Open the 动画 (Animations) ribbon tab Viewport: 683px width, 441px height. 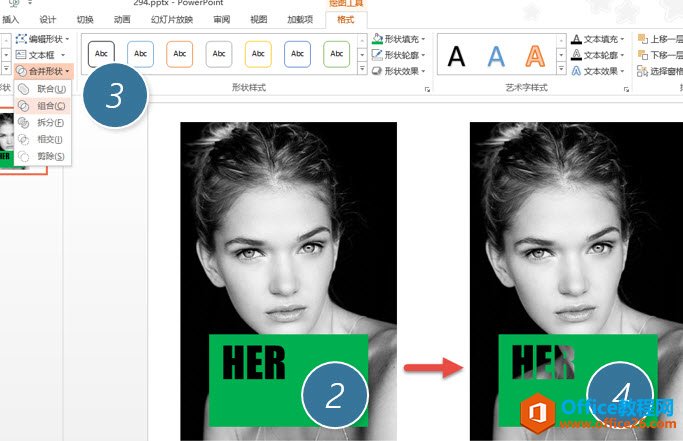pyautogui.click(x=122, y=19)
